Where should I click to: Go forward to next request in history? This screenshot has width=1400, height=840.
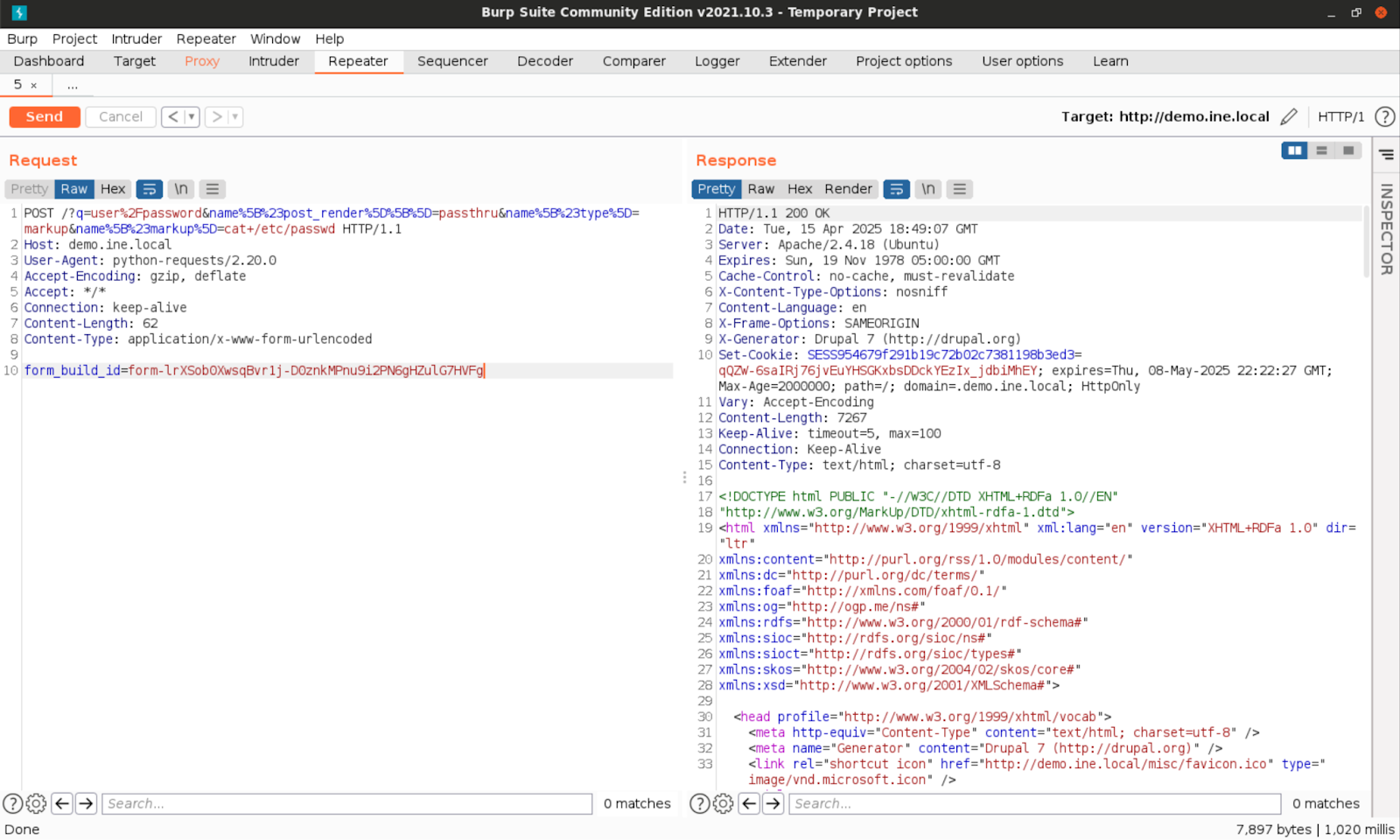[x=217, y=116]
